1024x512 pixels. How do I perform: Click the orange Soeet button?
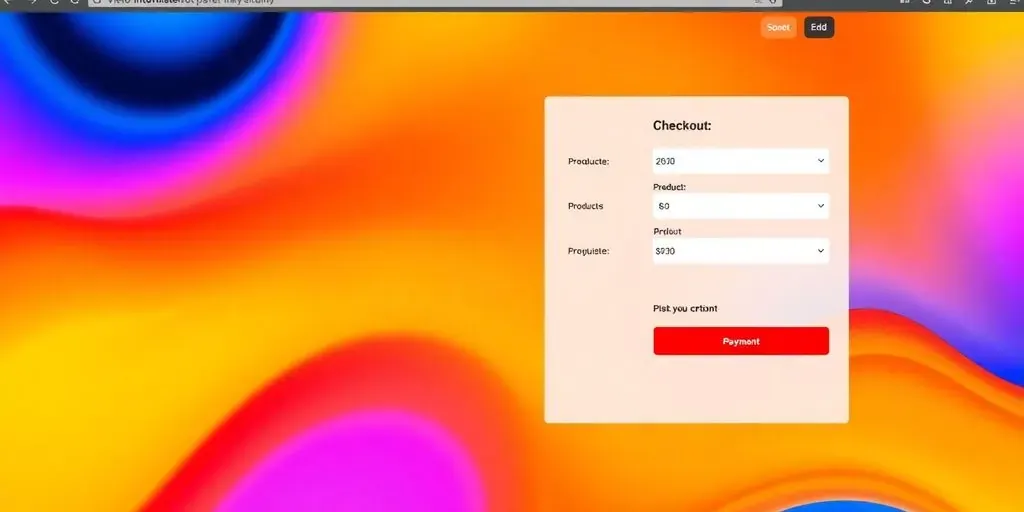[778, 27]
